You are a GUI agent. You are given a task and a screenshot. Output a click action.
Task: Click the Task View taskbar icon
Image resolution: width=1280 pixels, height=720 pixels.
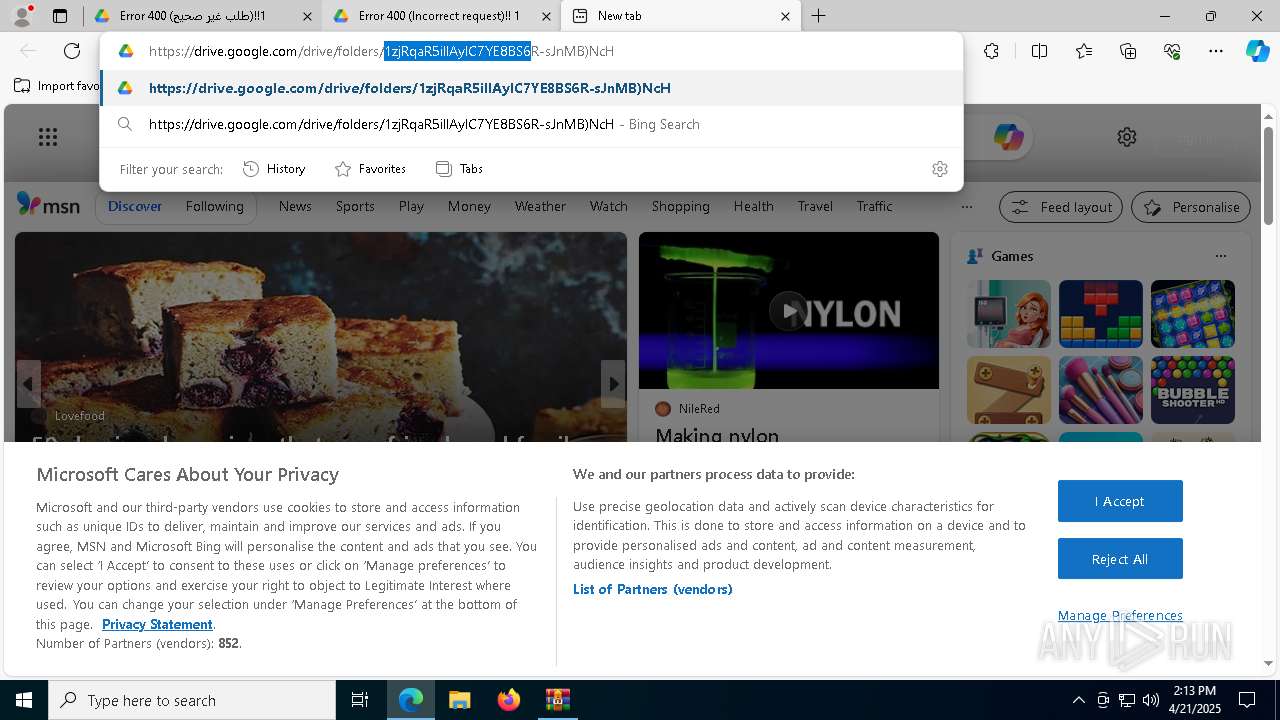click(x=360, y=700)
